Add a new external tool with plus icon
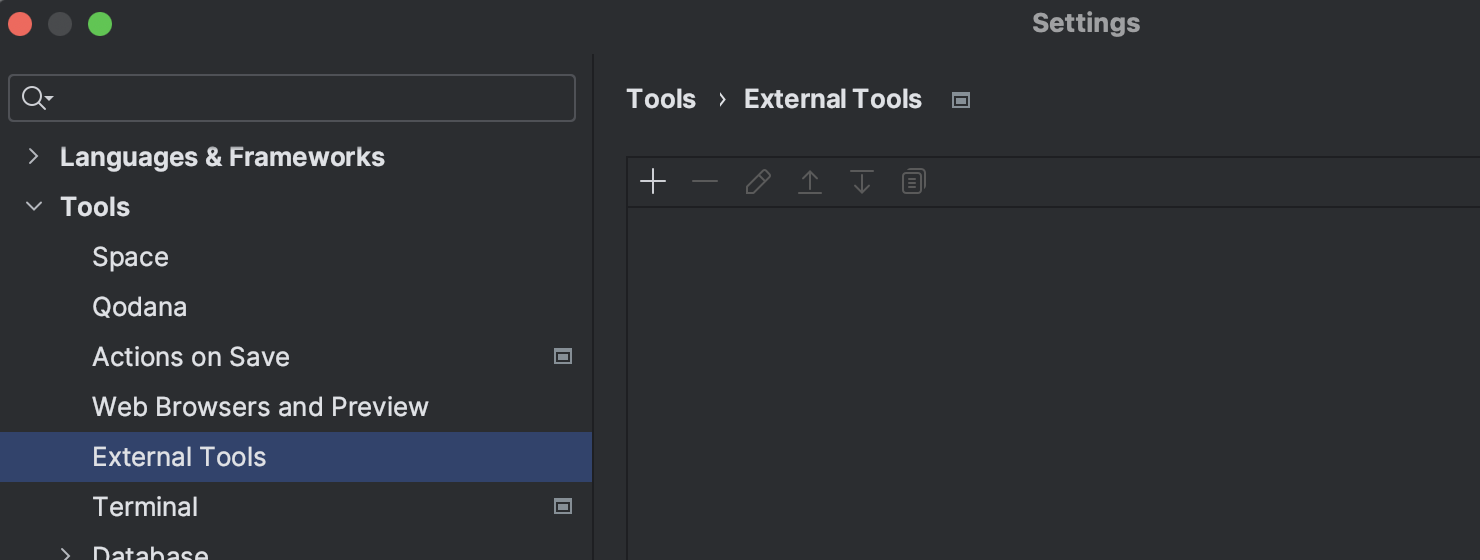The image size is (1480, 560). point(653,182)
